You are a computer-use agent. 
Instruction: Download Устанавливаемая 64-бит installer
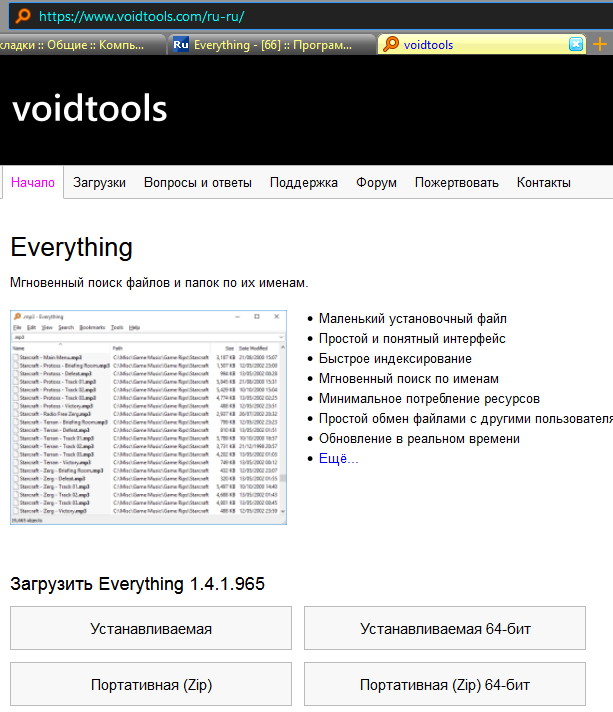click(x=445, y=628)
